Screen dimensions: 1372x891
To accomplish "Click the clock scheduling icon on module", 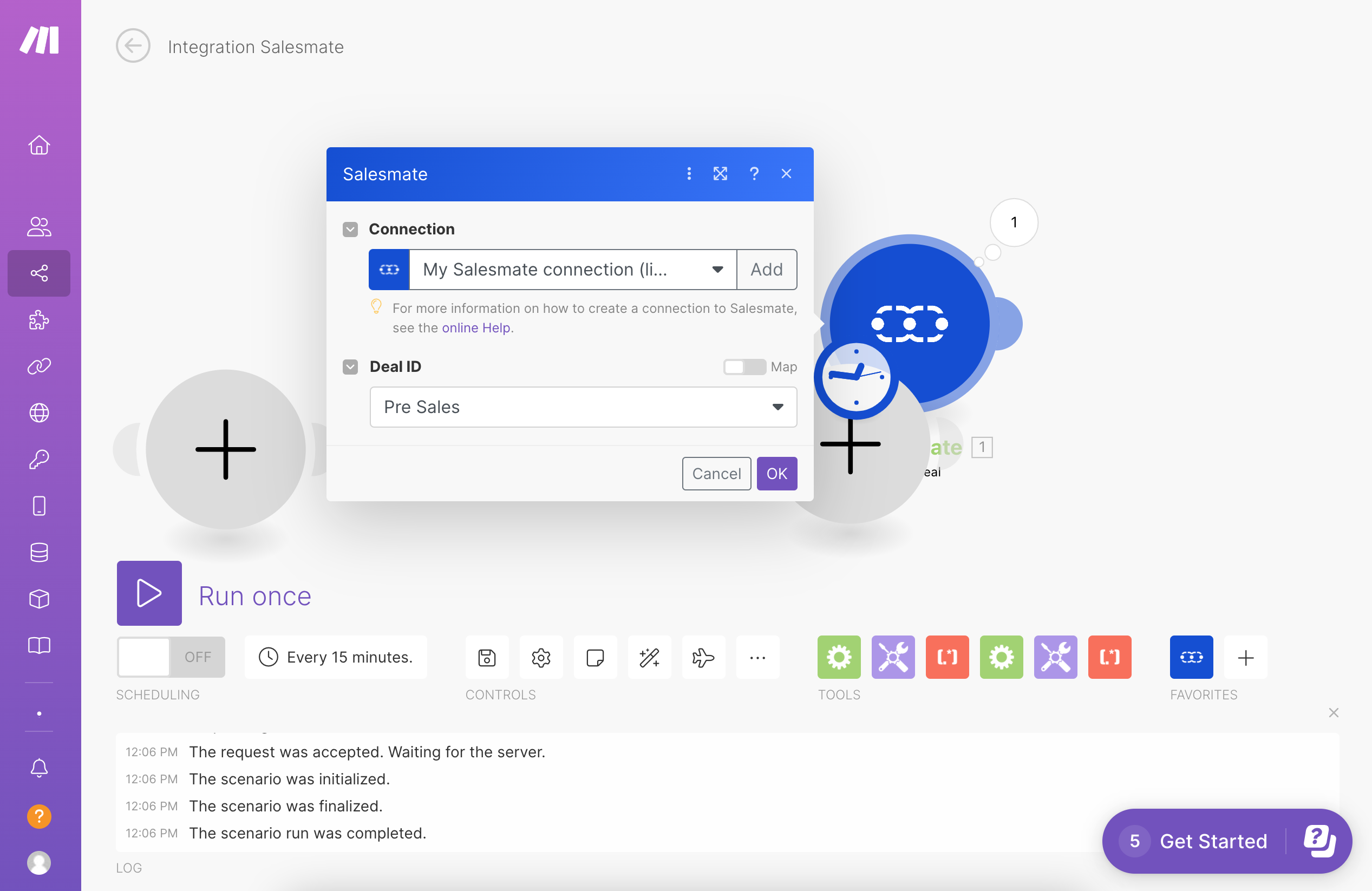I will coord(856,377).
